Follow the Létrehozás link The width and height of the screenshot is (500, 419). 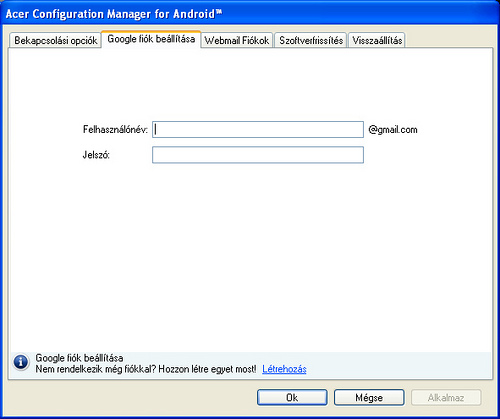[284, 369]
